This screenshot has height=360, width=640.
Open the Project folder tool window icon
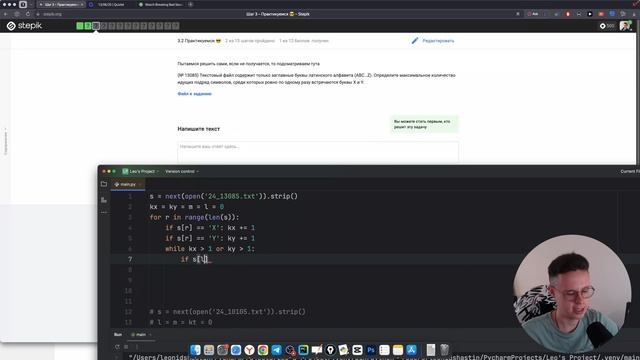[x=104, y=184]
